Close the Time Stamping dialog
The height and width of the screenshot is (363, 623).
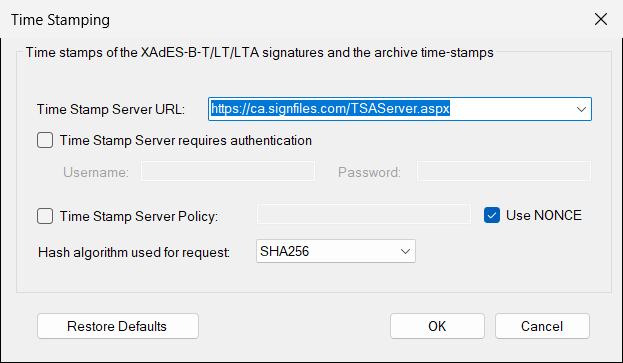click(601, 19)
